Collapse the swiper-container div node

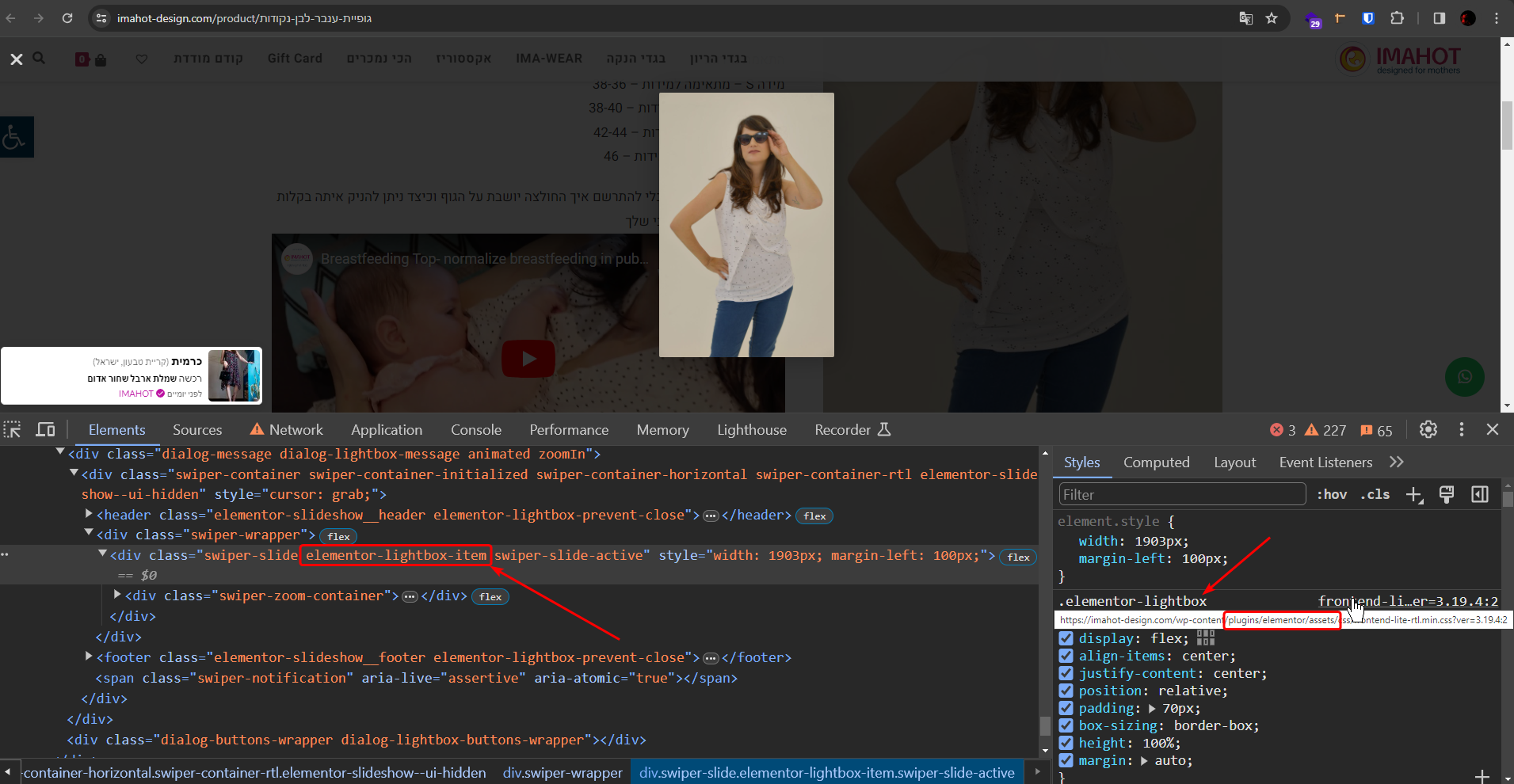pyautogui.click(x=74, y=473)
